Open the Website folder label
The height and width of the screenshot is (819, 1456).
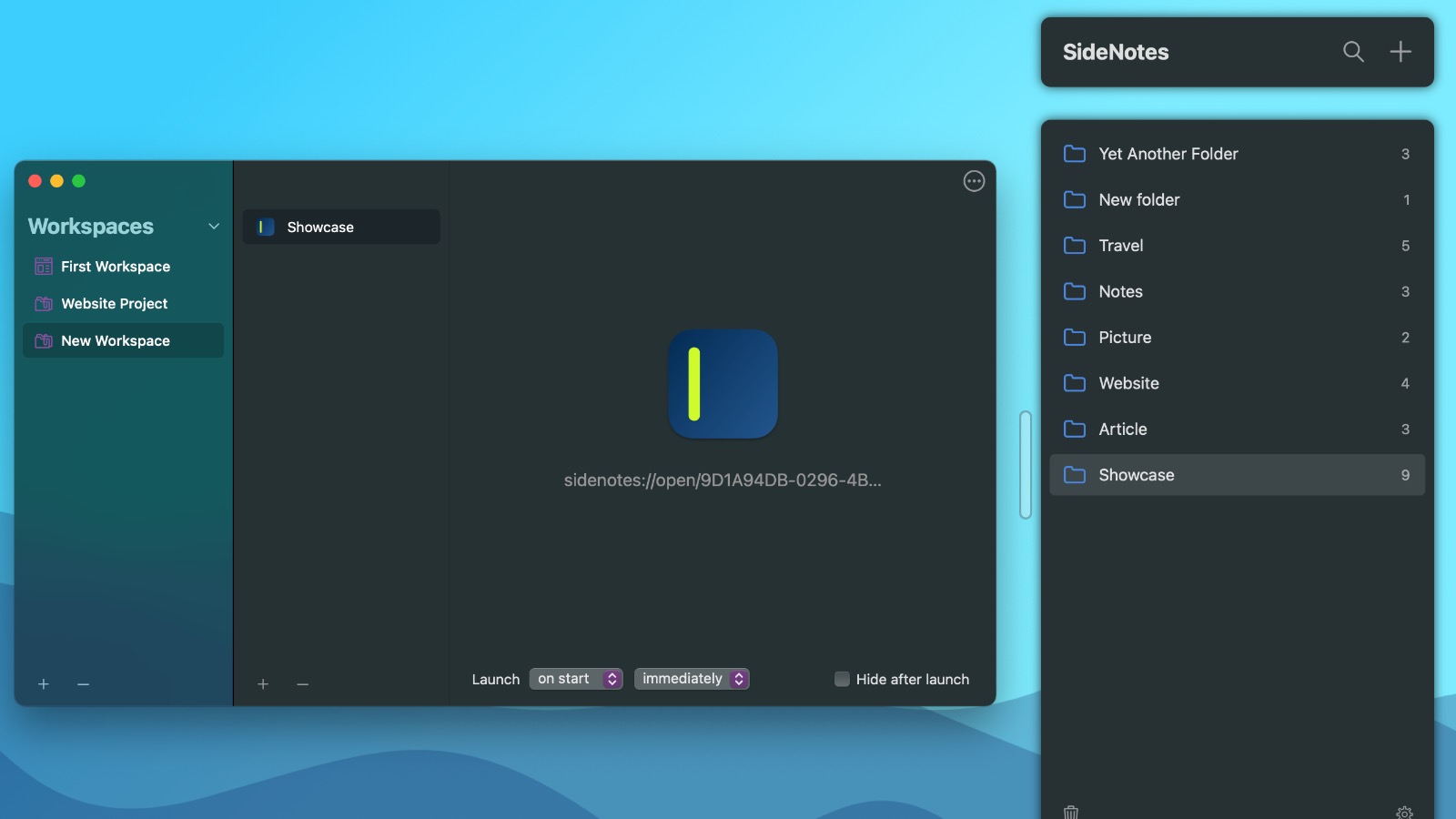[1129, 383]
